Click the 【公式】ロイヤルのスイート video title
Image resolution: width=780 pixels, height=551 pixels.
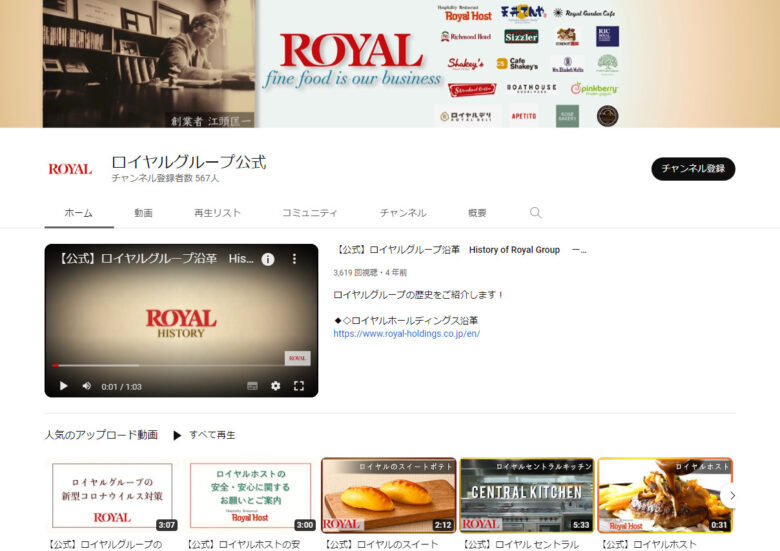[382, 545]
